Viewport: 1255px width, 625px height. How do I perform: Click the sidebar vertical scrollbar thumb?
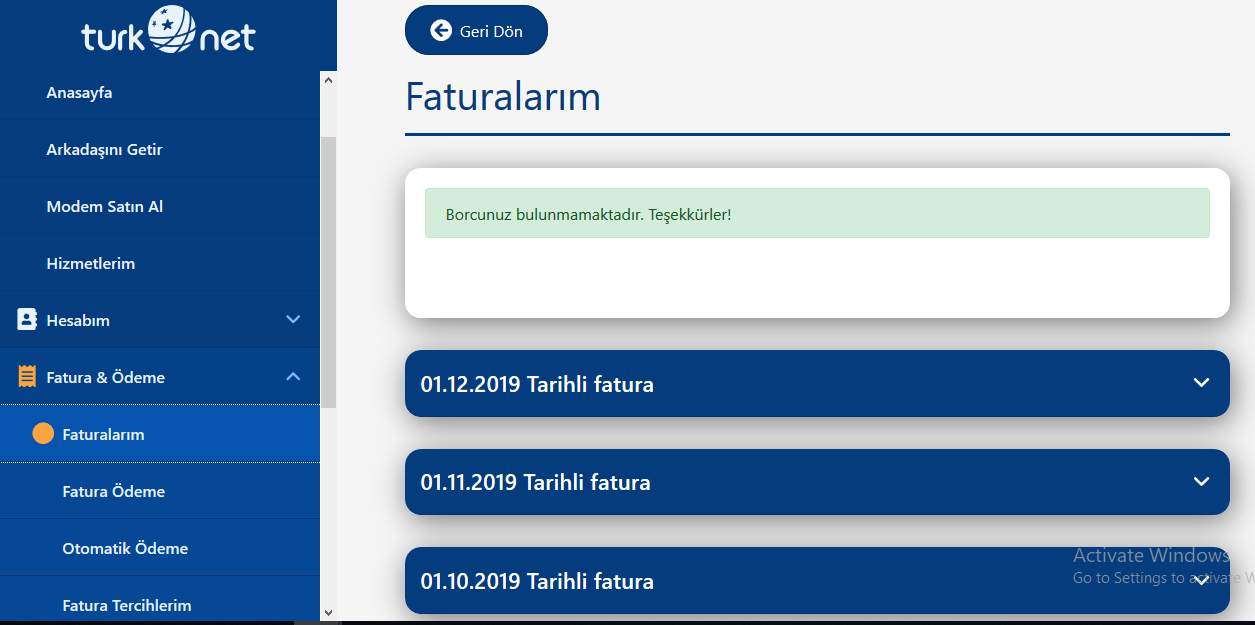coord(328,272)
